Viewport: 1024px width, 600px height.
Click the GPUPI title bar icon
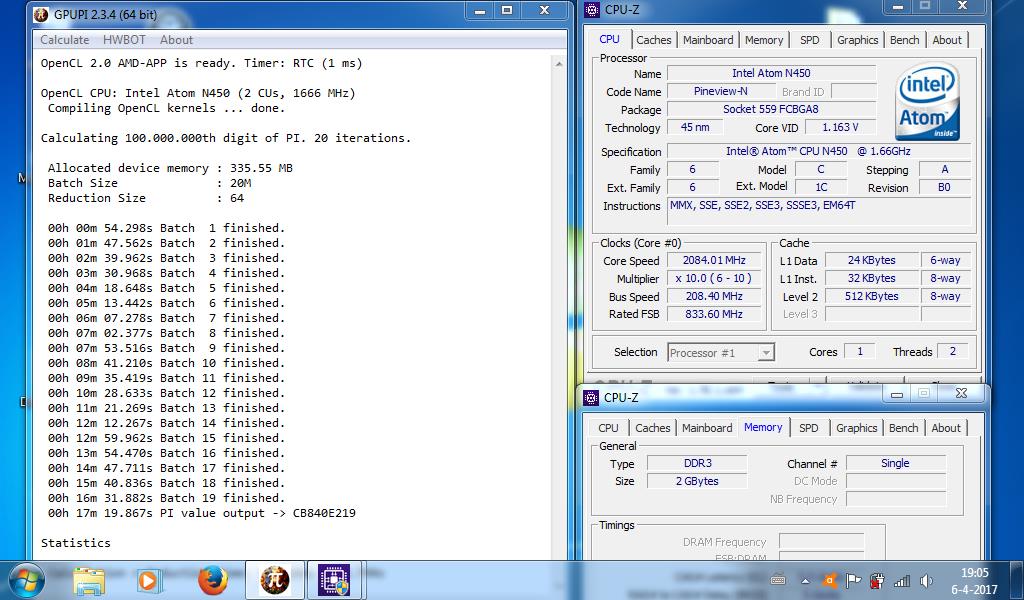[x=41, y=14]
